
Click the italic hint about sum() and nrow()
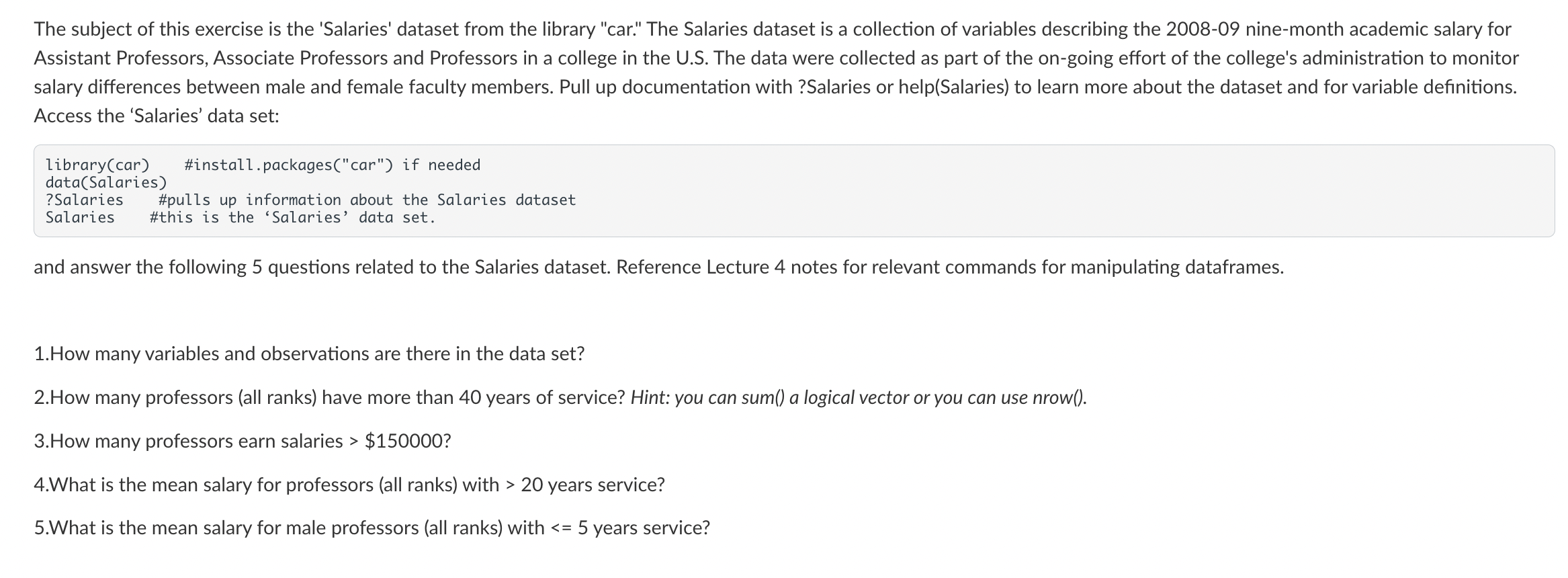pos(859,397)
